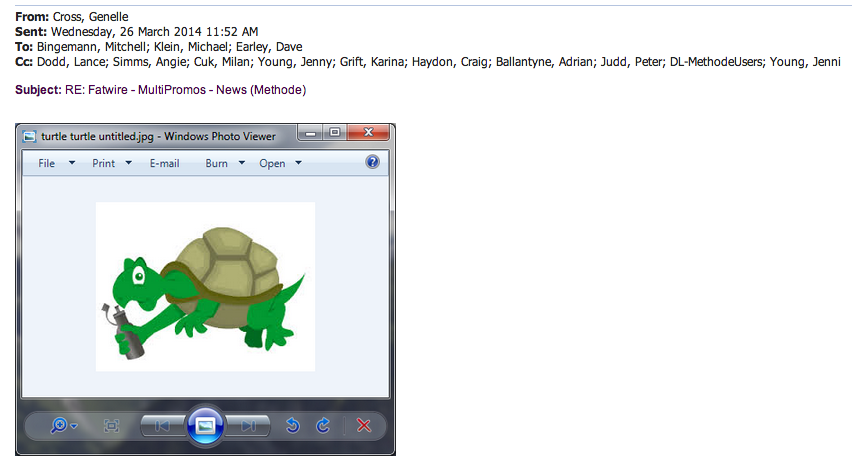Screen dimensions: 852x467
Task: Click Cc recipient Ballantyne, Adrian
Action: (x=544, y=62)
